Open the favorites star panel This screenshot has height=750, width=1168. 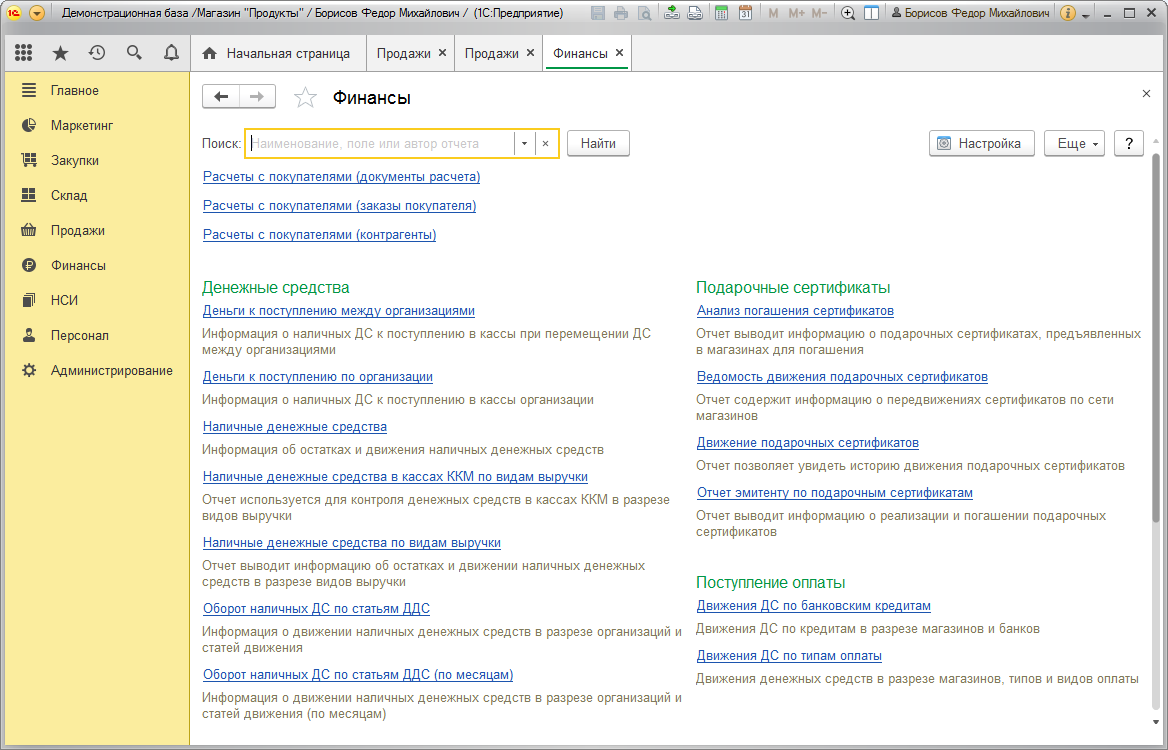(x=60, y=53)
